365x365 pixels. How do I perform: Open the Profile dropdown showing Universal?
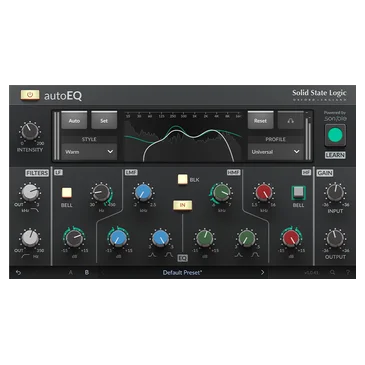click(275, 152)
